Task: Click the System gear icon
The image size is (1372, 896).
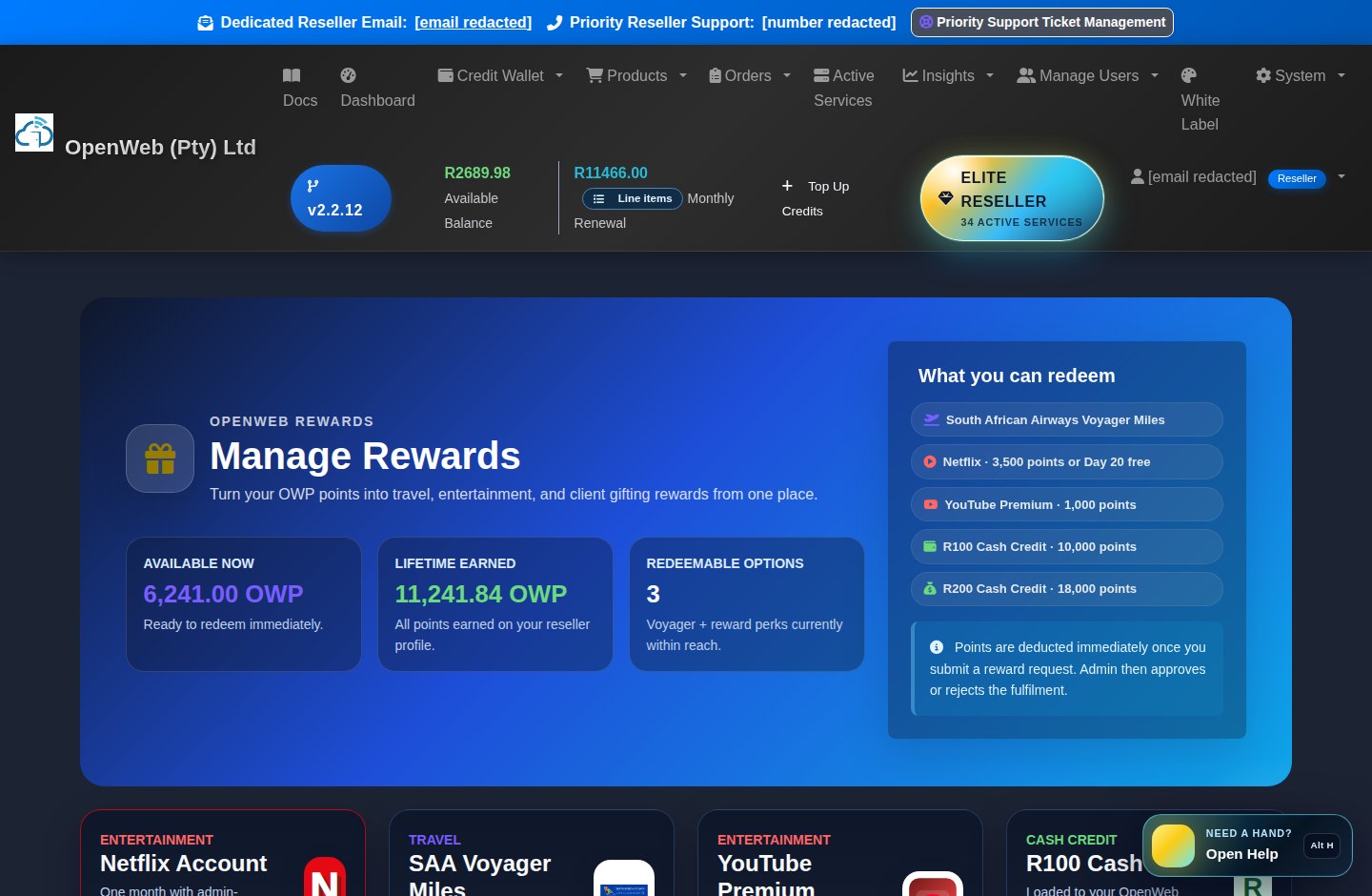Action: pos(1263,75)
